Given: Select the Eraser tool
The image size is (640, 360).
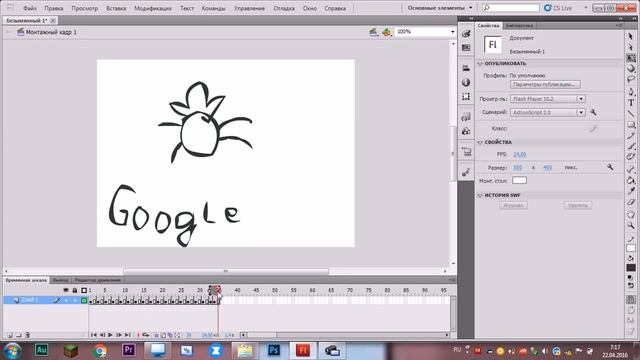Looking at the screenshot, I should [x=631, y=202].
